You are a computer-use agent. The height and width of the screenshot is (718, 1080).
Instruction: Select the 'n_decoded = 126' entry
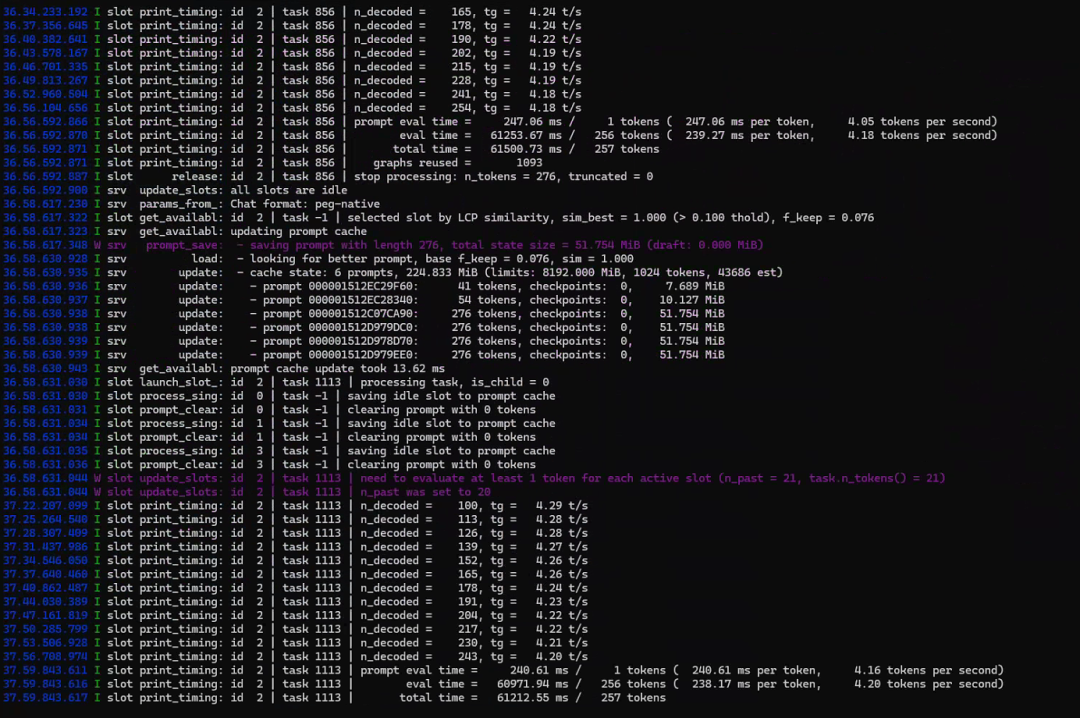(x=295, y=534)
